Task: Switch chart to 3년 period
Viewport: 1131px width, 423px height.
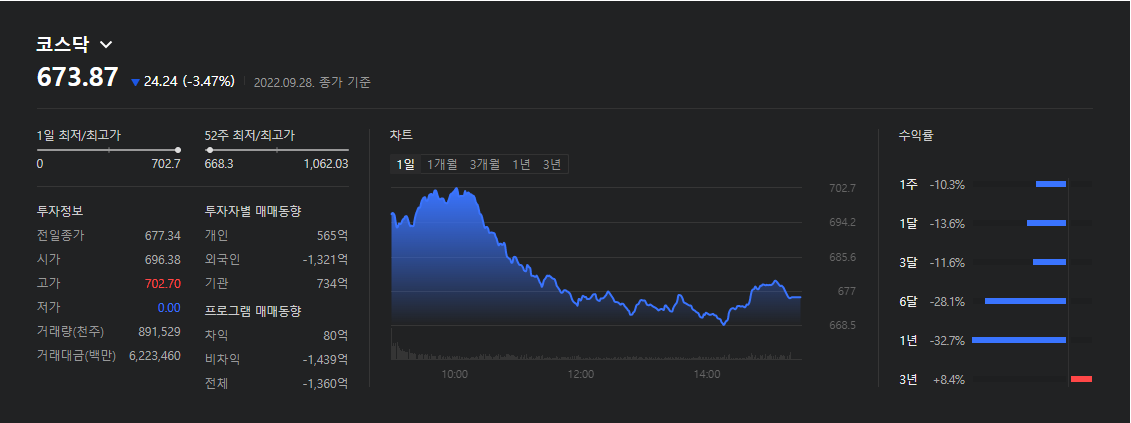Action: [552, 165]
